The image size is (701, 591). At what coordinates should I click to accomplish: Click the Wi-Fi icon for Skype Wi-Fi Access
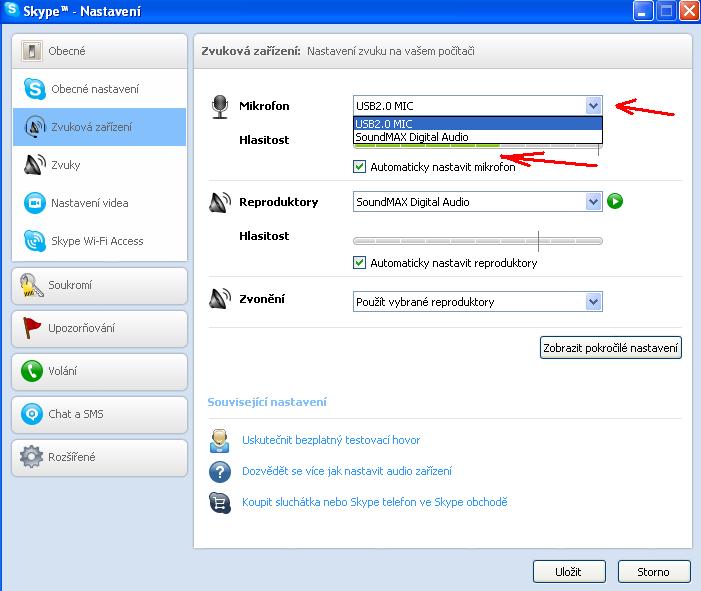tap(34, 241)
